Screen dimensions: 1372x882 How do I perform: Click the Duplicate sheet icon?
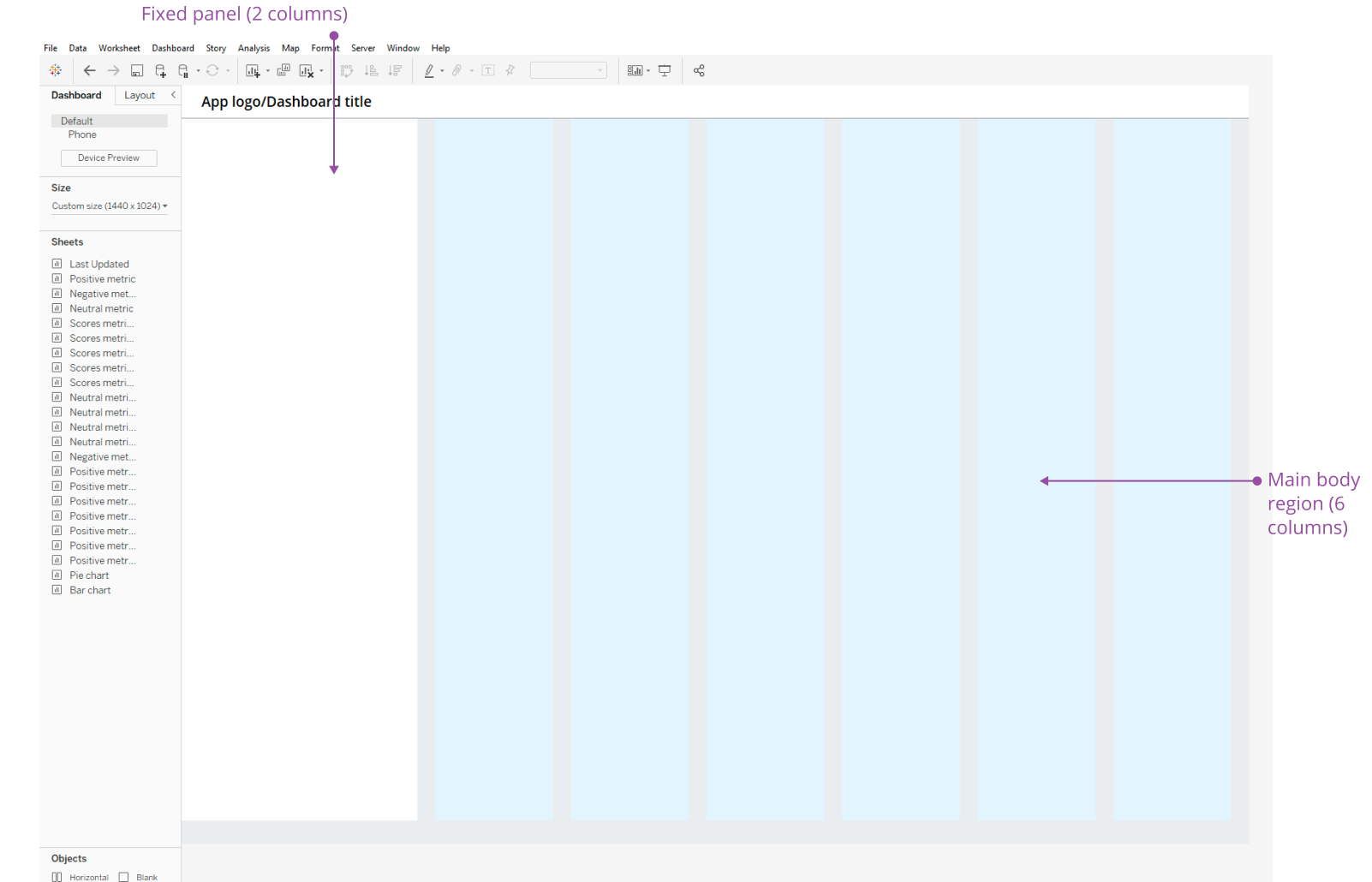(x=283, y=70)
